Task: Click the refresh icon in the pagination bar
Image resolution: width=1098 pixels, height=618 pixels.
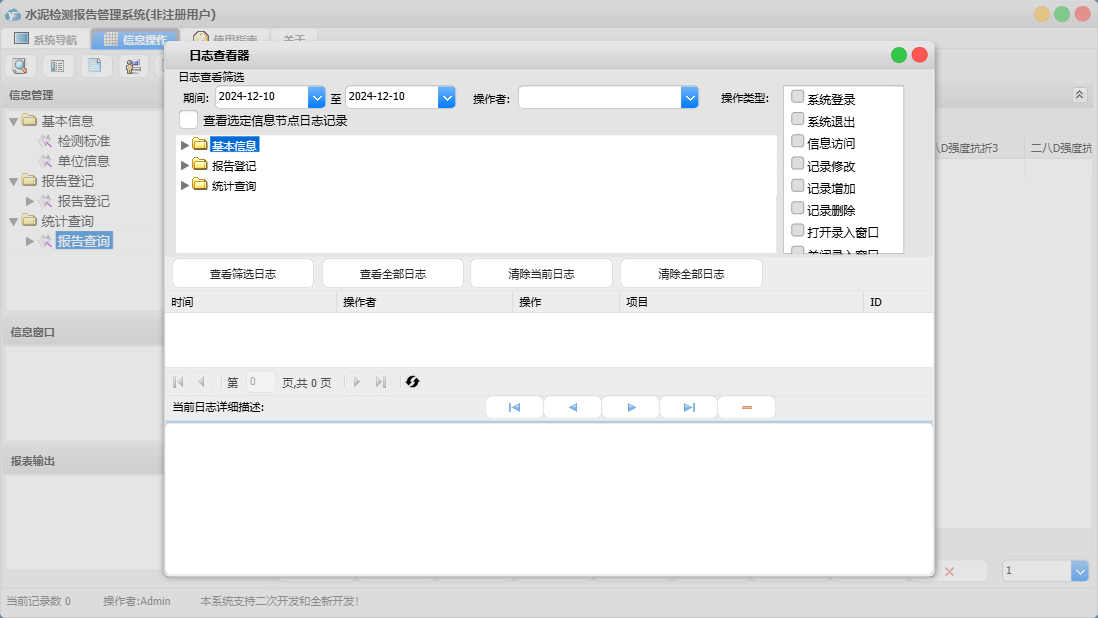Action: tap(412, 382)
